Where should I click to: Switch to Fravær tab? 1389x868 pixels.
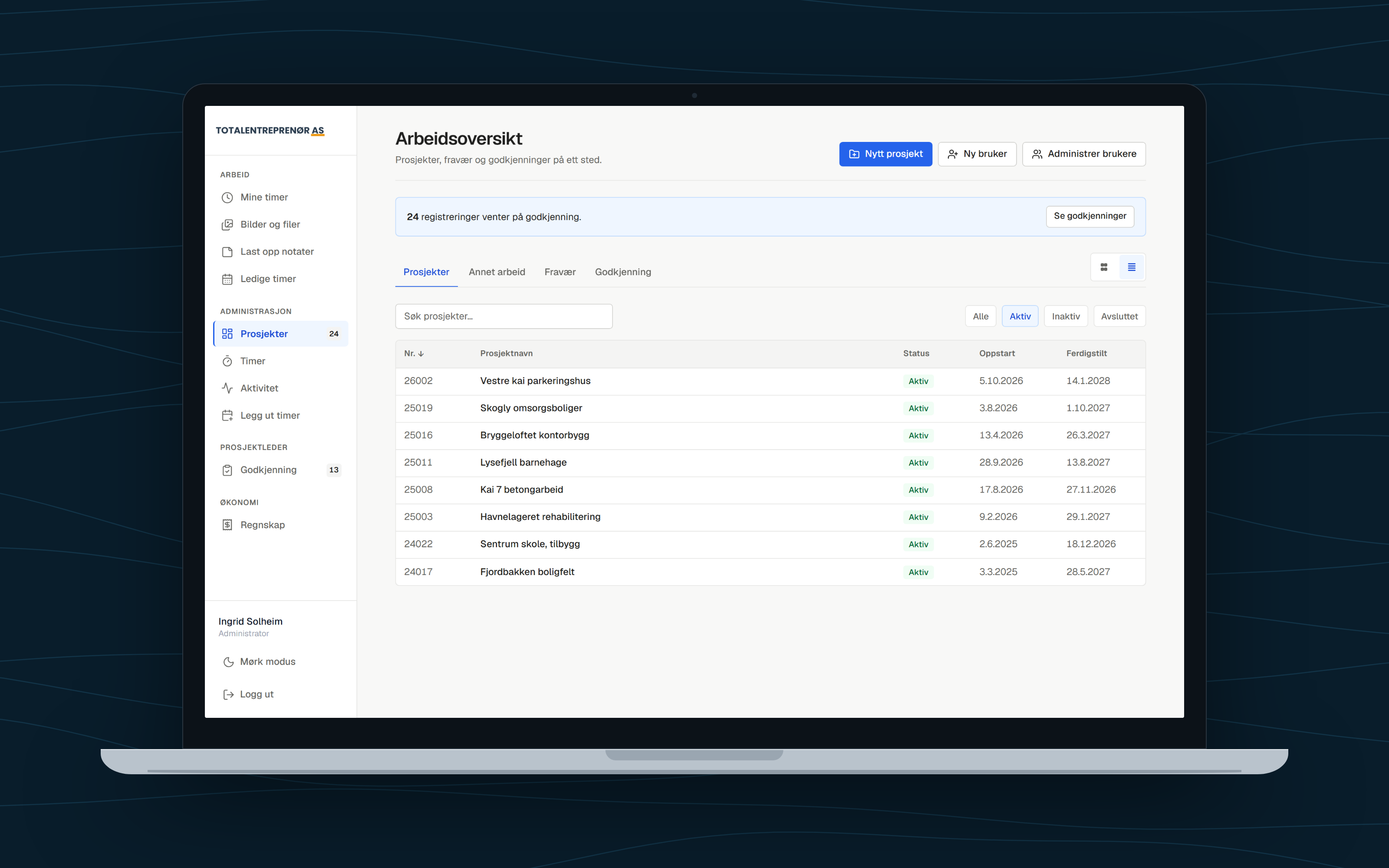pos(560,272)
